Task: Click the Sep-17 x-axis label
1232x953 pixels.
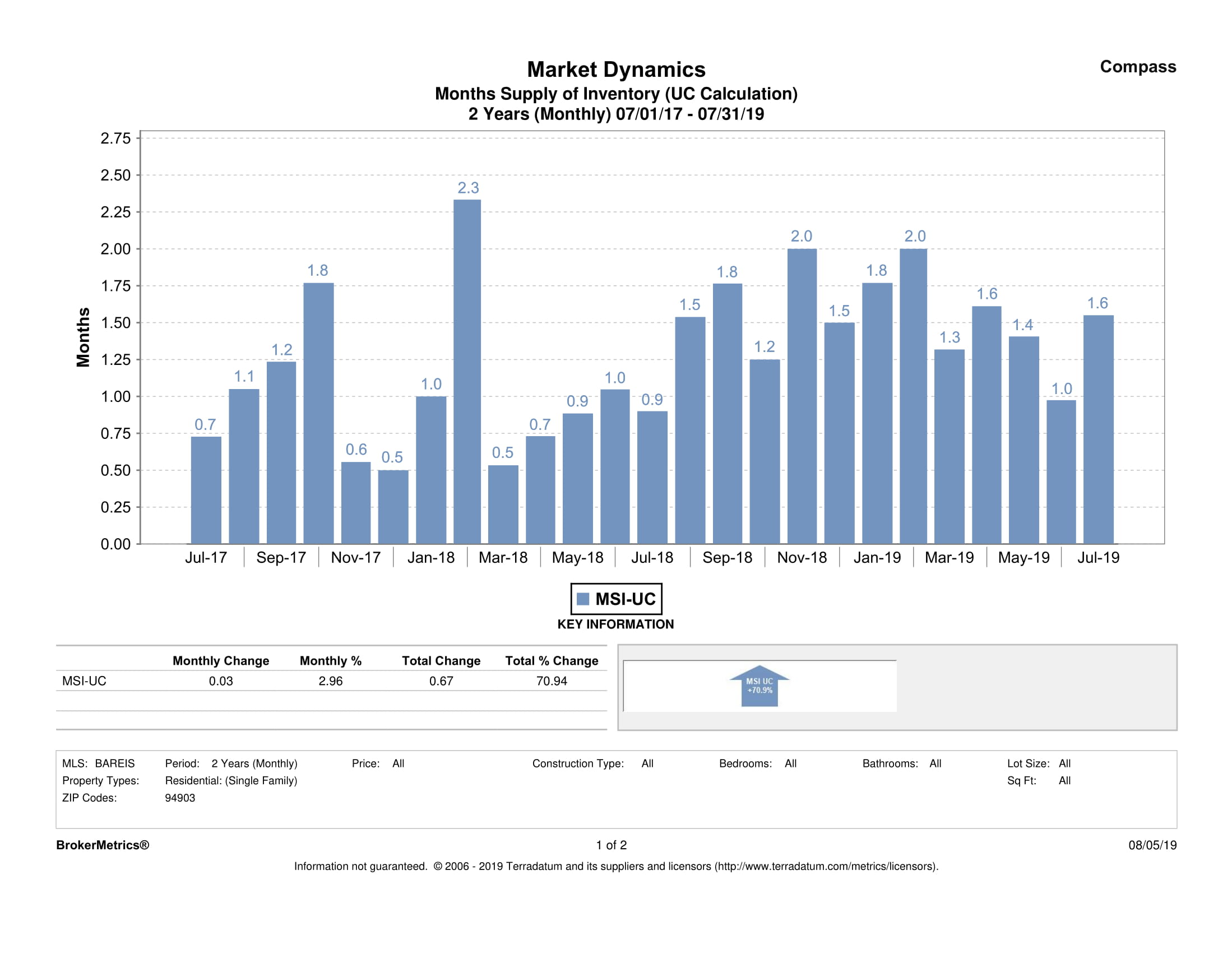Action: 281,557
